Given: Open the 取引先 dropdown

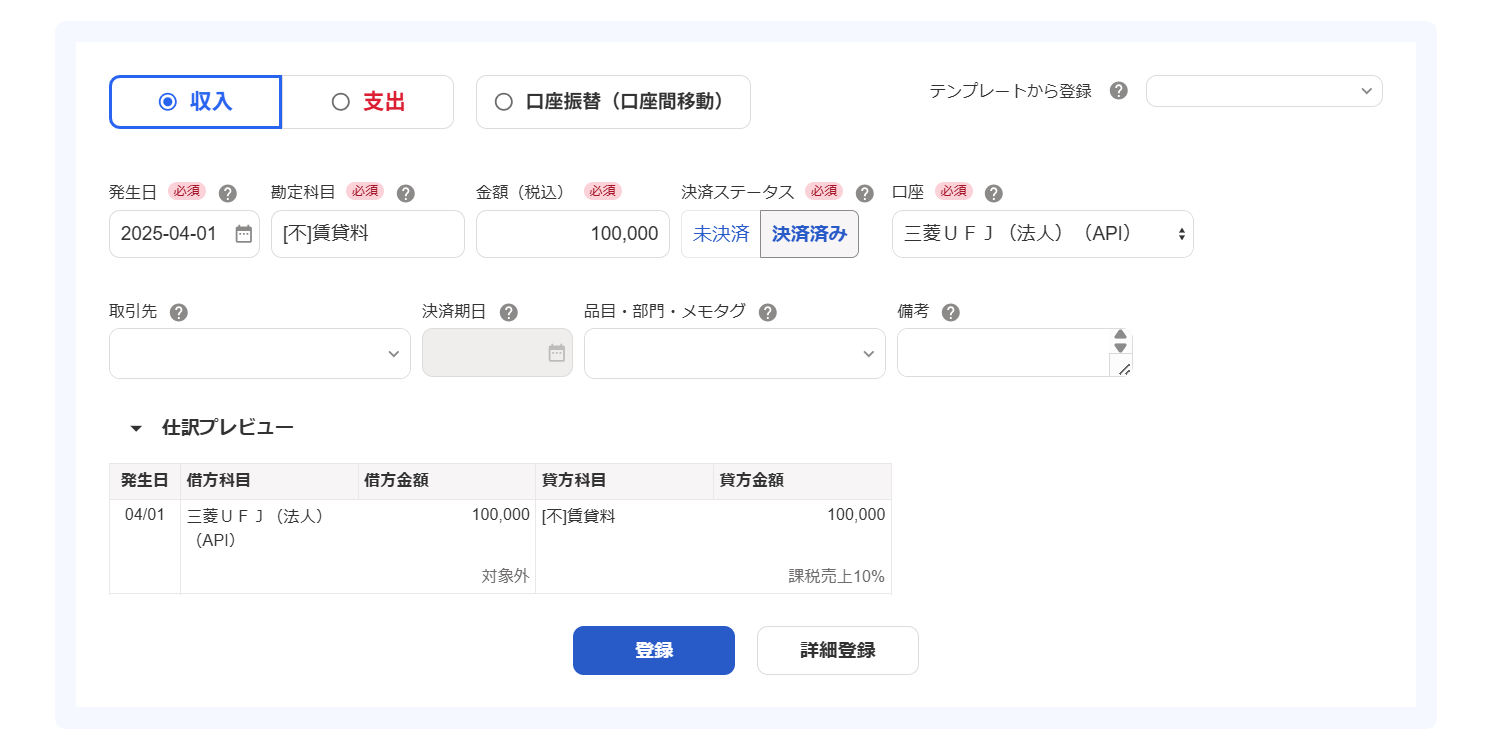Looking at the screenshot, I should coord(260,353).
